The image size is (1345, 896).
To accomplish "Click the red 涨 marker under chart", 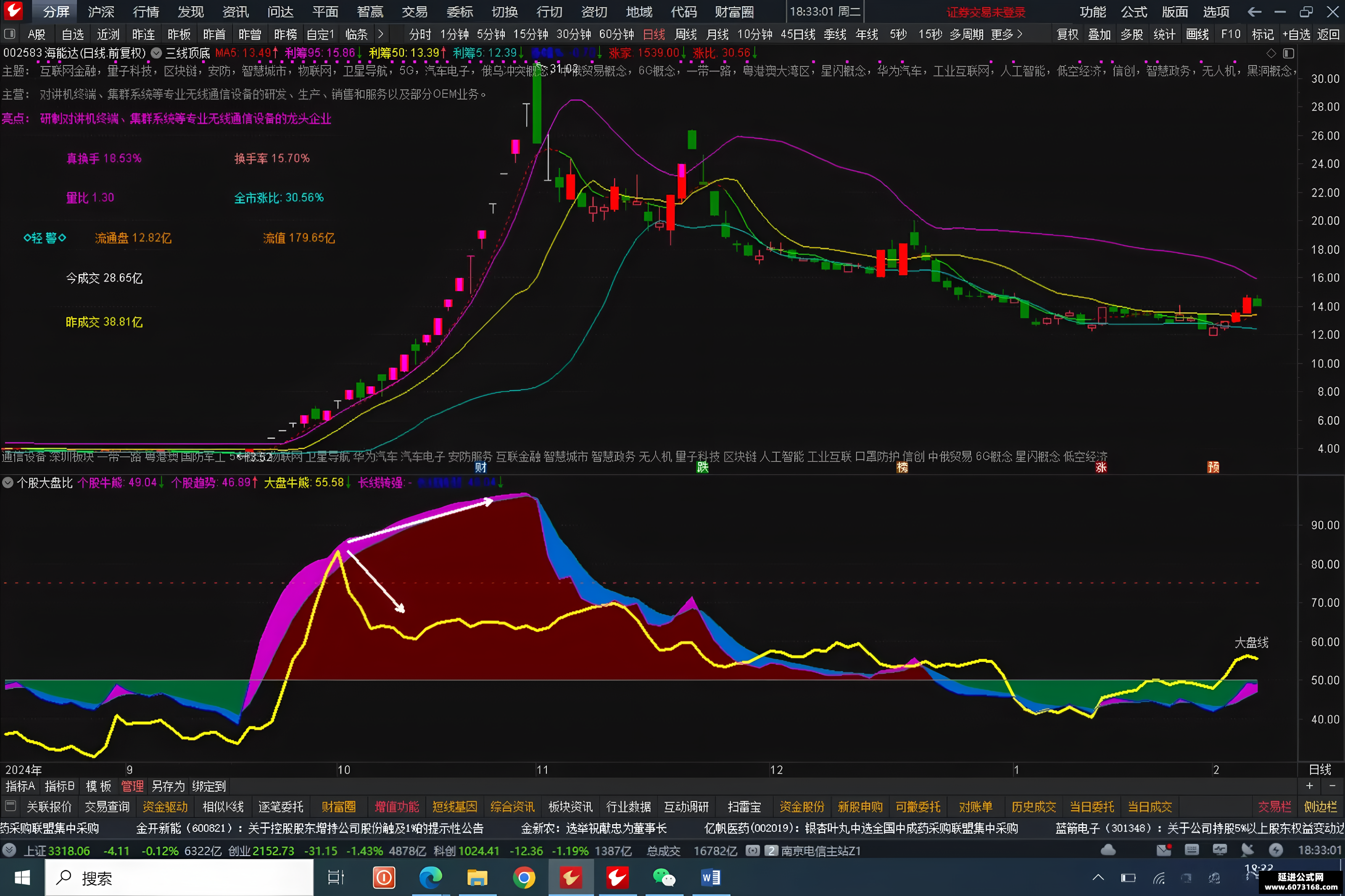I will 1101,467.
